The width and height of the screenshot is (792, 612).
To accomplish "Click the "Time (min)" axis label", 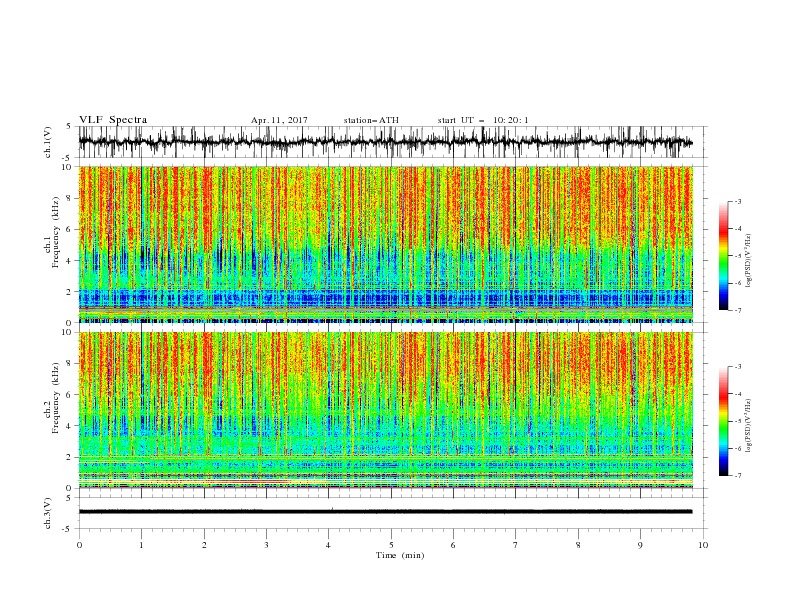I will (x=400, y=555).
